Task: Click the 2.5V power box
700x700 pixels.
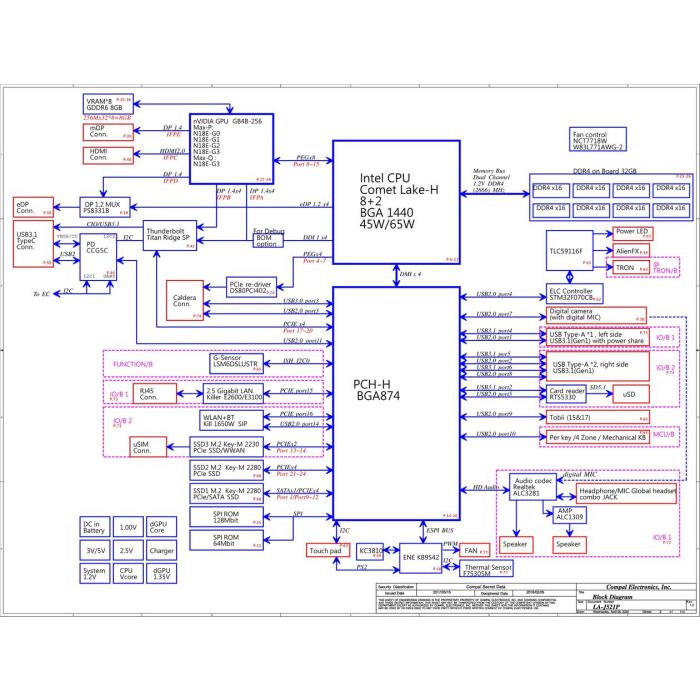Action: (128, 550)
